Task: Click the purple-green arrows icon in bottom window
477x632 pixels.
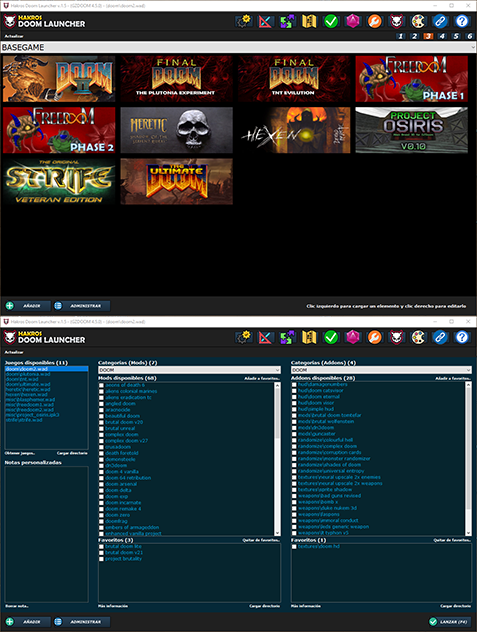Action: point(287,337)
